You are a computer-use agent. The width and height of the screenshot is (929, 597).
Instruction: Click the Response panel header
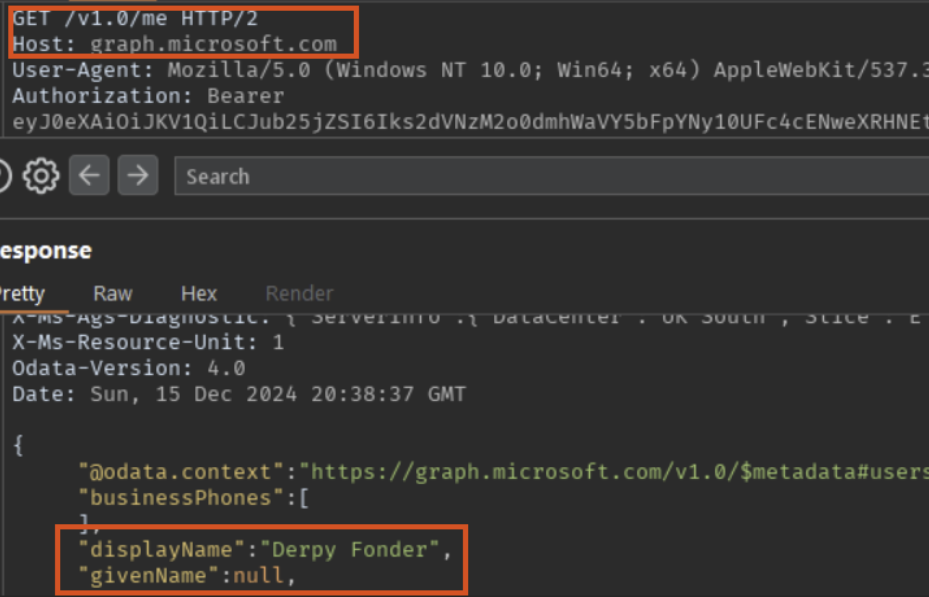click(x=45, y=250)
